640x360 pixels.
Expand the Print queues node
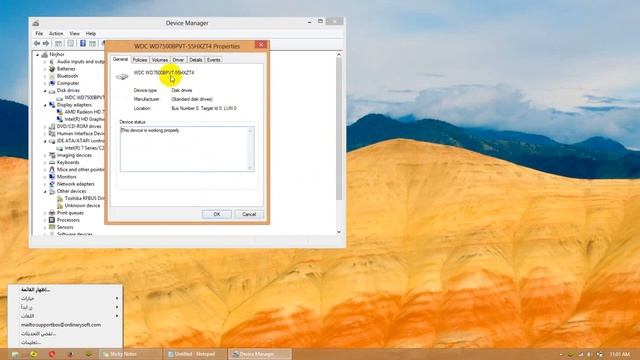pyautogui.click(x=45, y=213)
